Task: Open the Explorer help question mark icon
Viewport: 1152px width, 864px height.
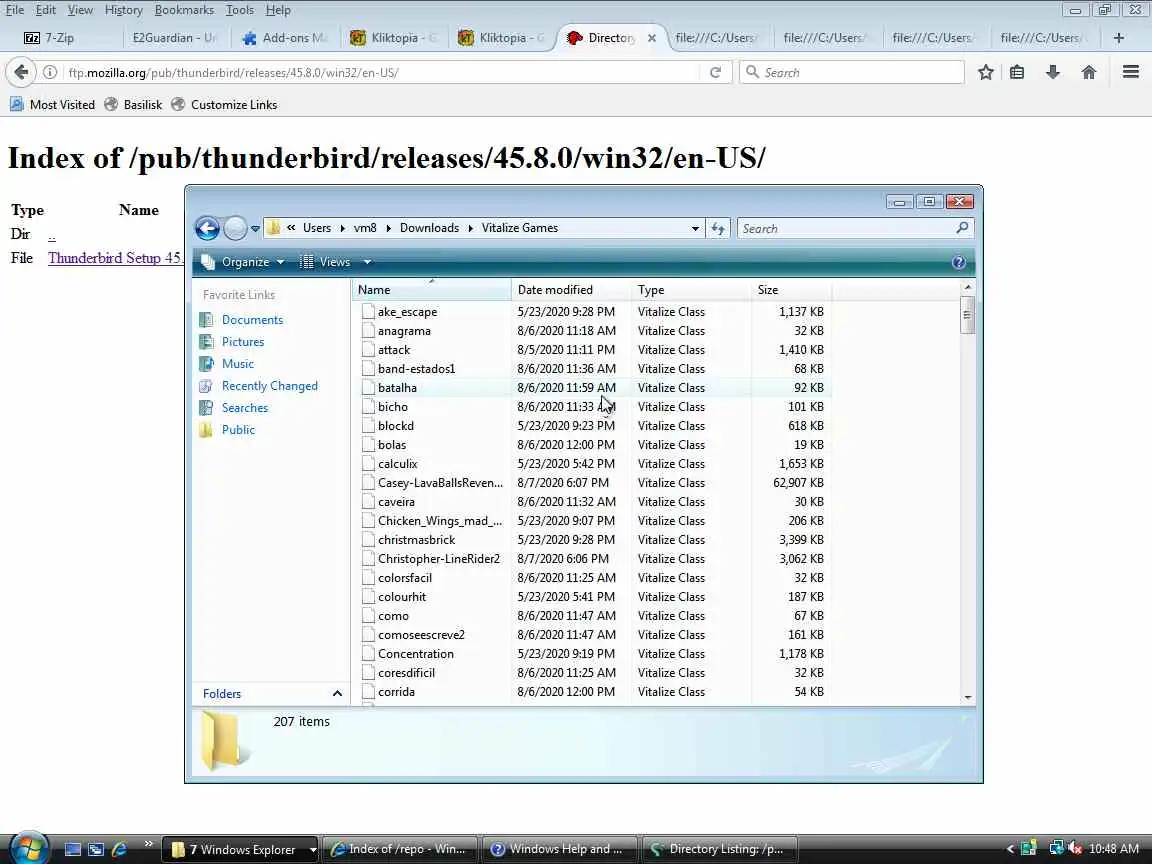Action: pyautogui.click(x=958, y=262)
